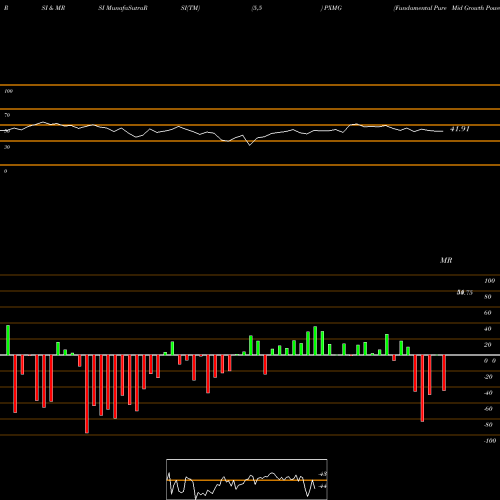Click the "SI(TM)" header text
Viewport: 500px width, 500px height.
190,8
